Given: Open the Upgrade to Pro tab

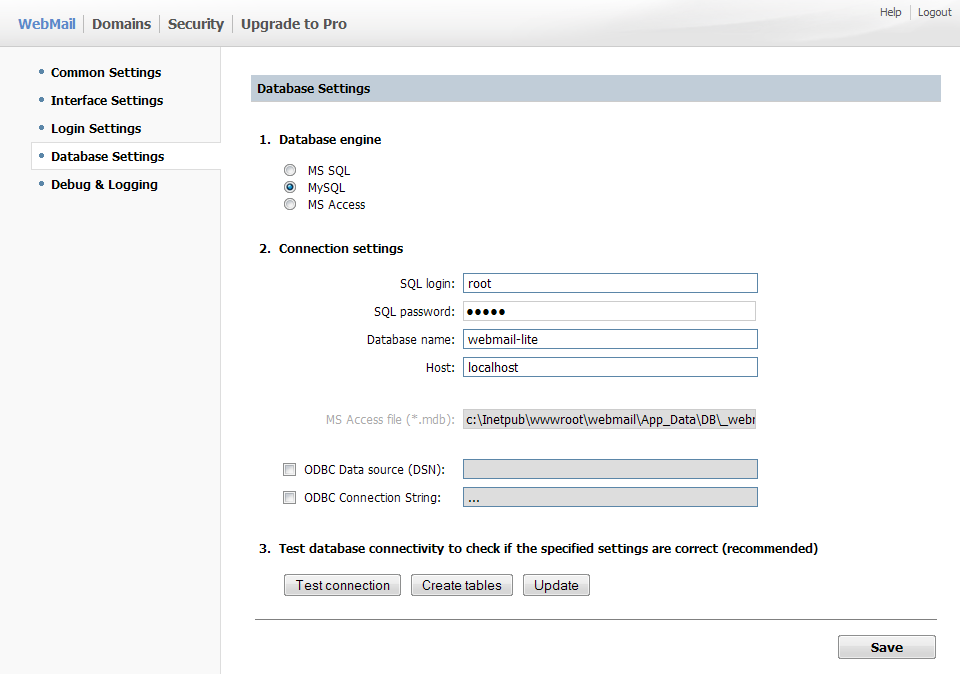Looking at the screenshot, I should pos(293,24).
